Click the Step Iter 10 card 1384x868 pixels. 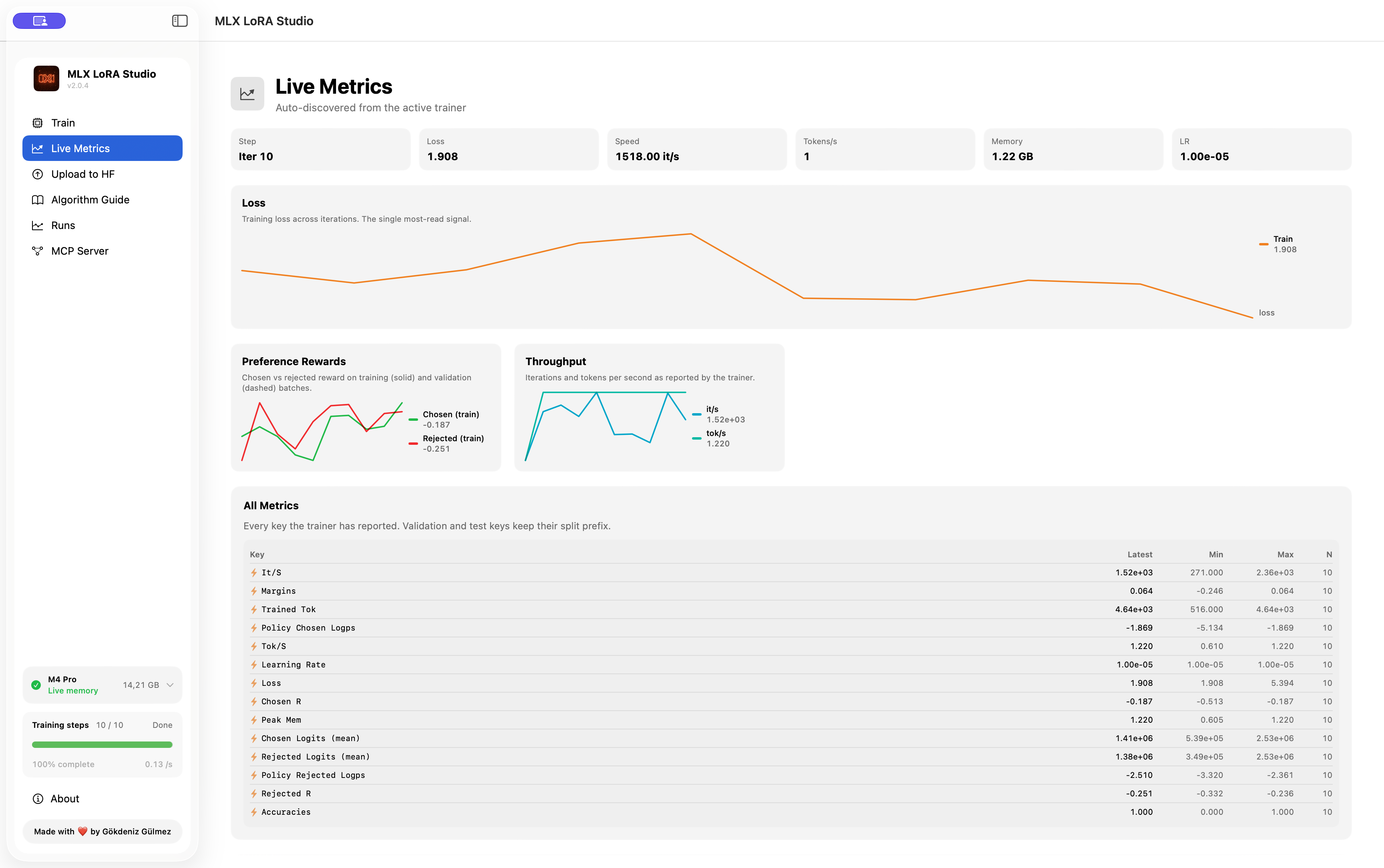pyautogui.click(x=320, y=149)
